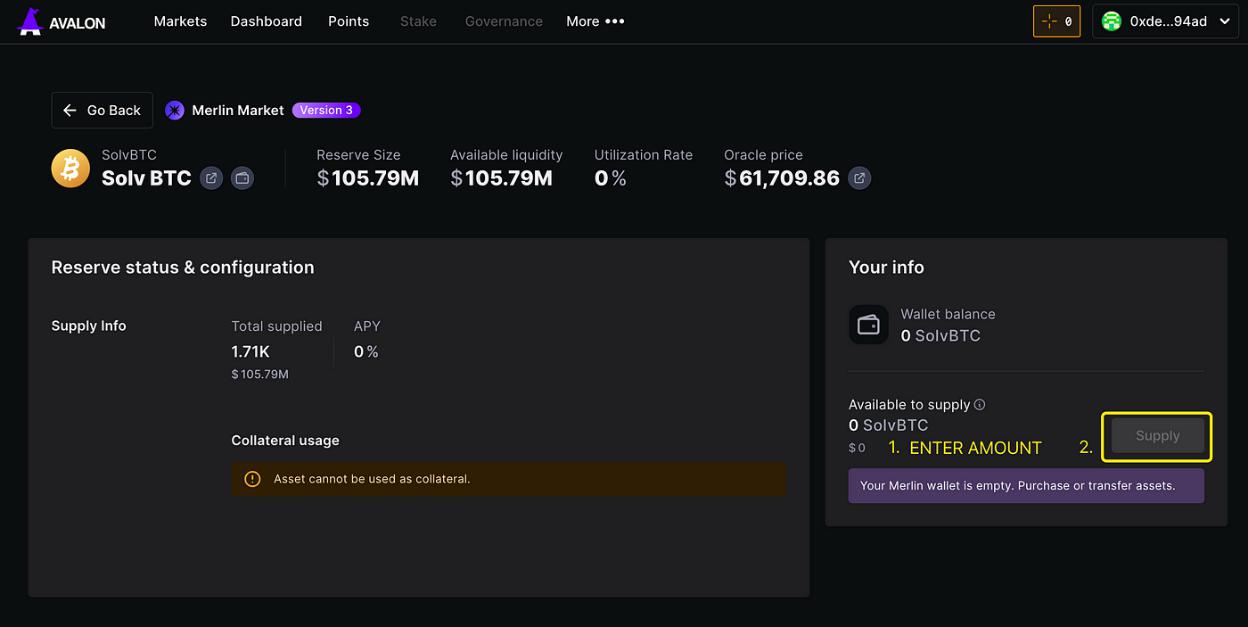Click the Merlin Market chain icon
Screen dimensions: 1248x627
click(x=175, y=110)
